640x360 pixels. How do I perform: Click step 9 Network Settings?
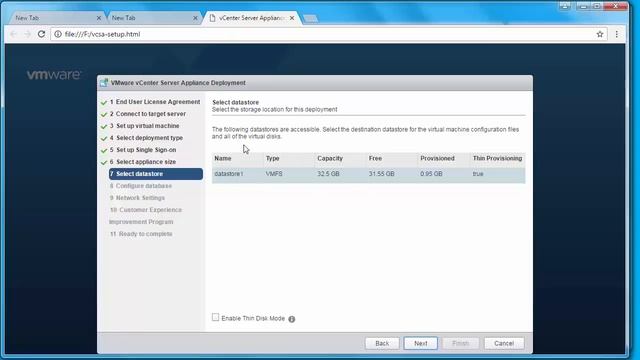pos(137,198)
